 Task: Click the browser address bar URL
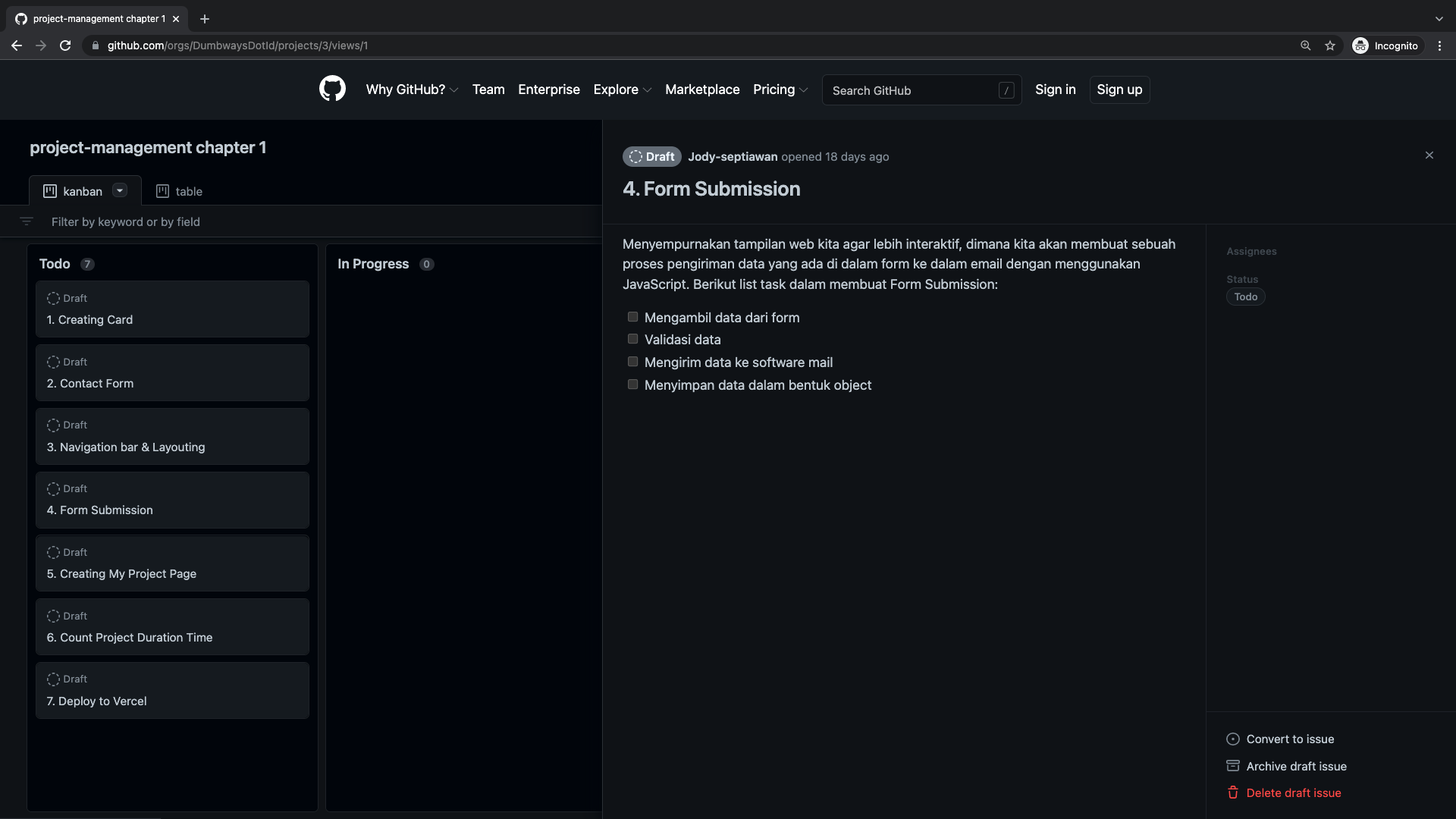237,45
